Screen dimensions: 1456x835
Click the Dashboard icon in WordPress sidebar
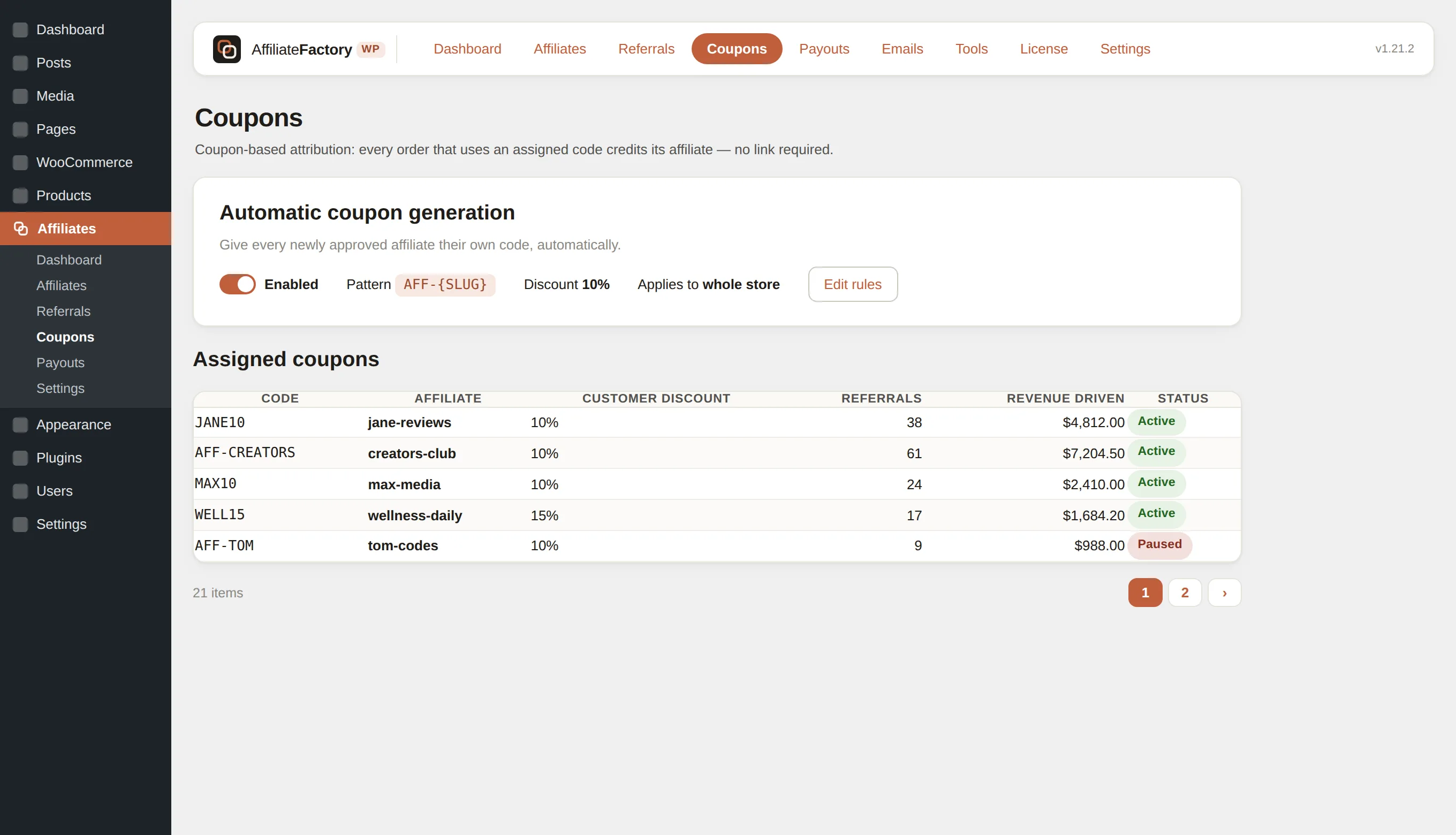pos(20,30)
